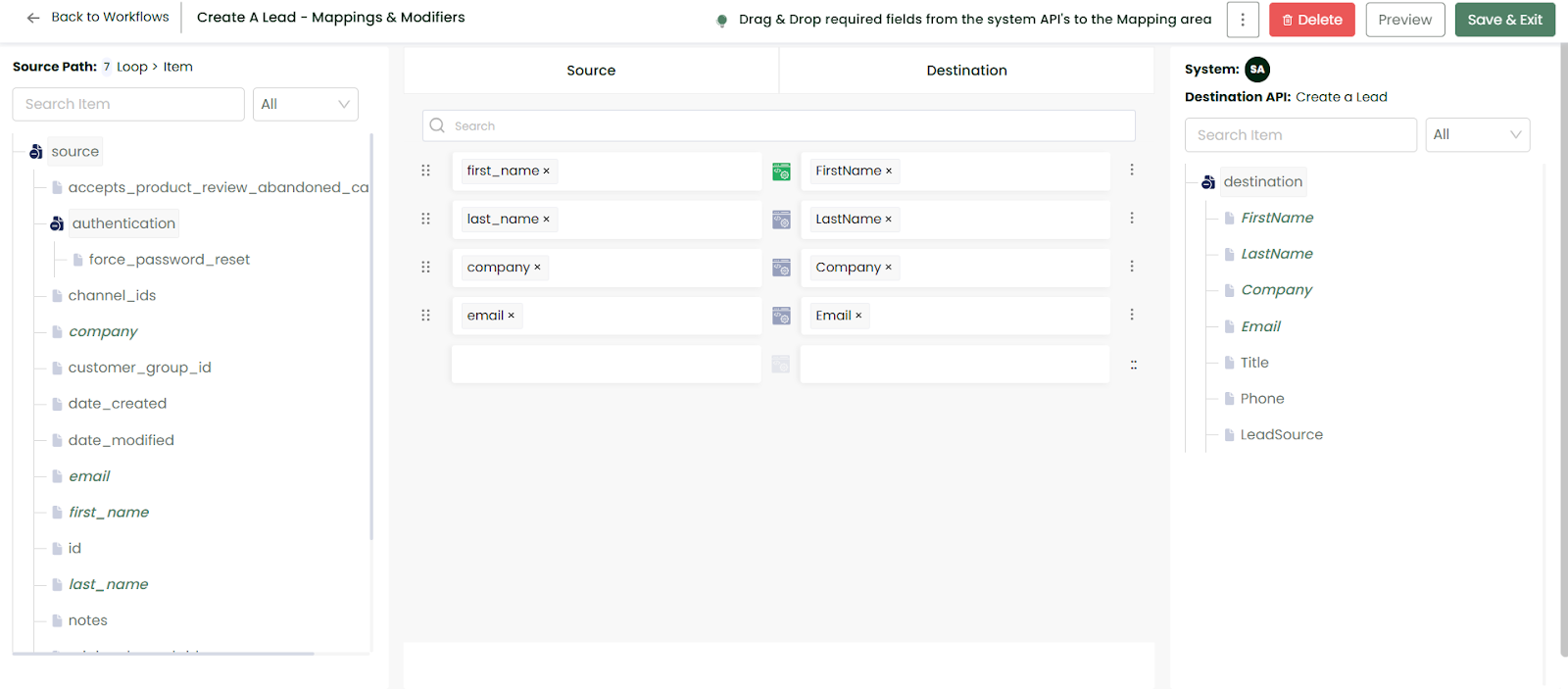Remove Email destination tag with its x
The image size is (1568, 689).
tap(858, 316)
